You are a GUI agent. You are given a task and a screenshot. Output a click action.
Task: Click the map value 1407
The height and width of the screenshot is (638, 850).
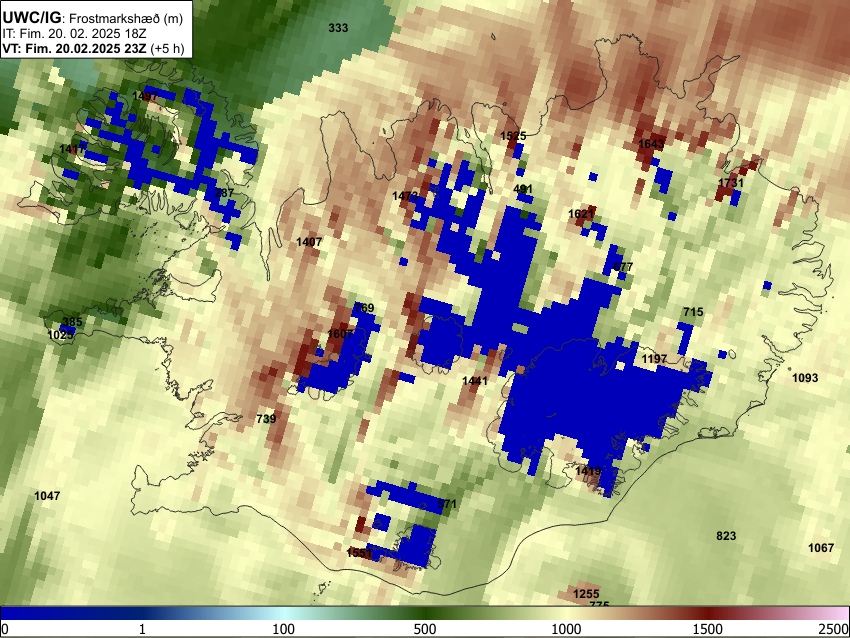[x=310, y=242]
